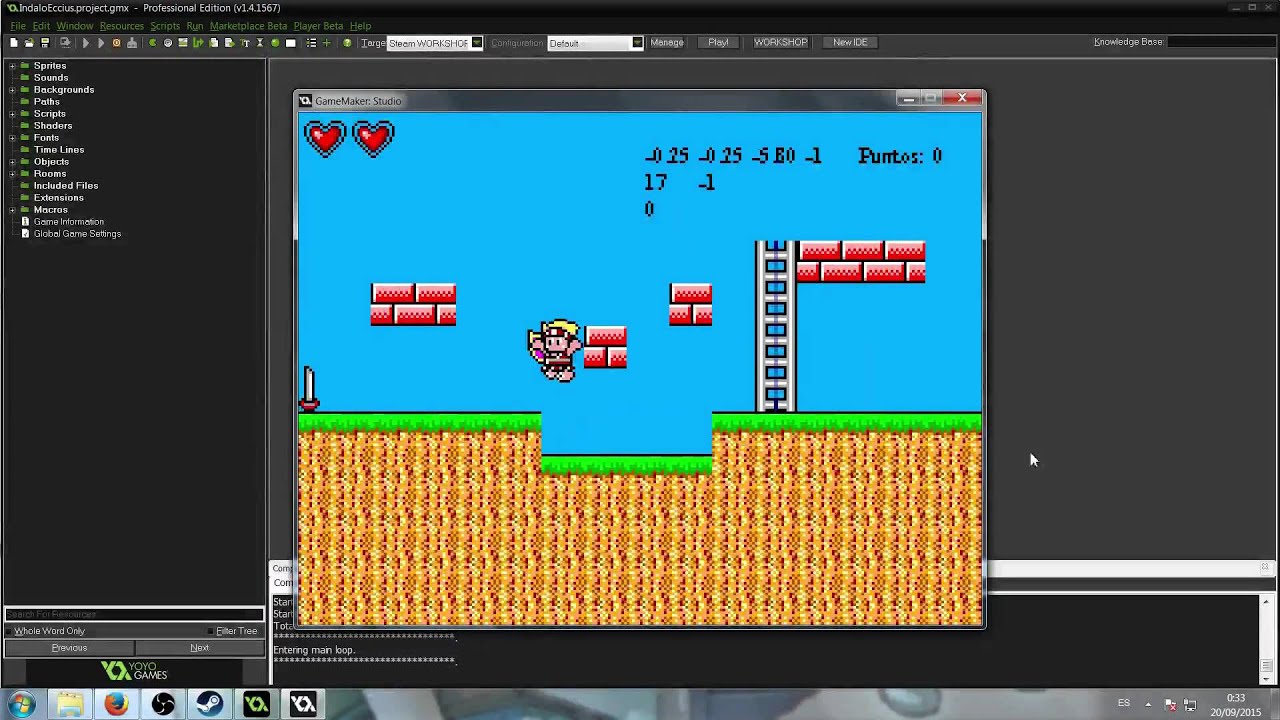Click the Previous search result button

[x=69, y=648]
